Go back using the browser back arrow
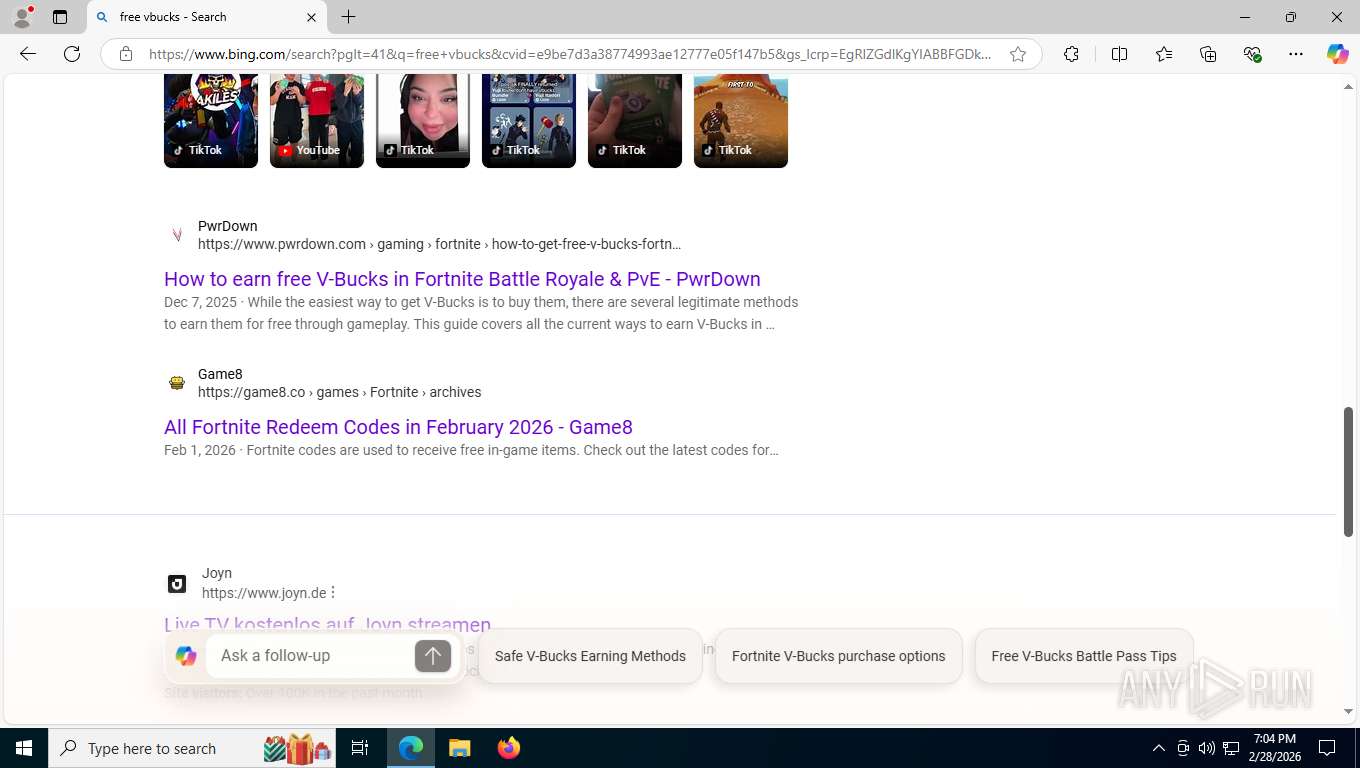Viewport: 1360px width, 768px height. 28,54
